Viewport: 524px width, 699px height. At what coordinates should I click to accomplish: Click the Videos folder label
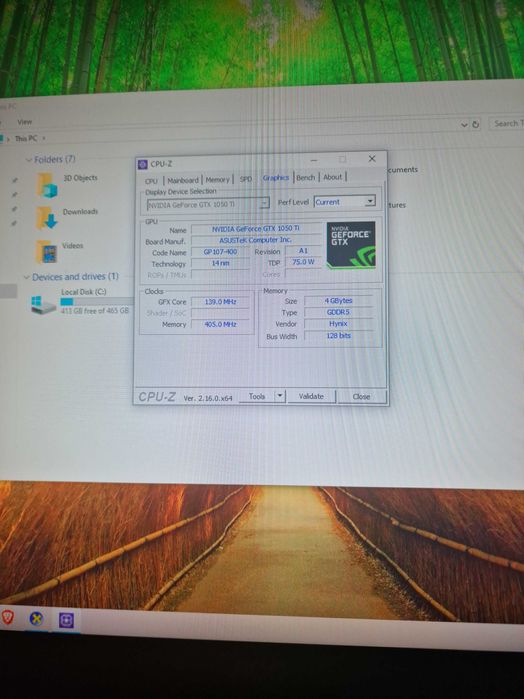point(73,246)
